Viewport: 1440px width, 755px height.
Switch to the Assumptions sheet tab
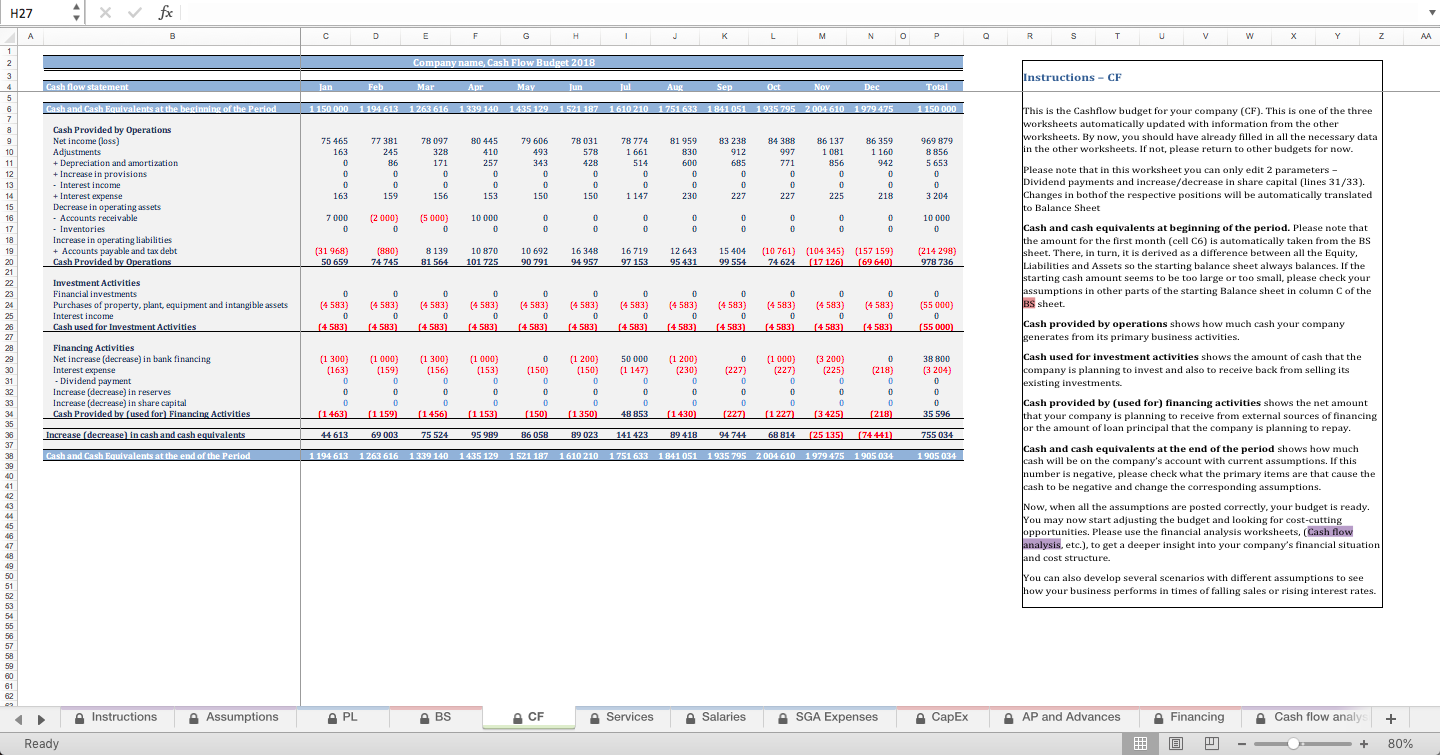pos(232,717)
